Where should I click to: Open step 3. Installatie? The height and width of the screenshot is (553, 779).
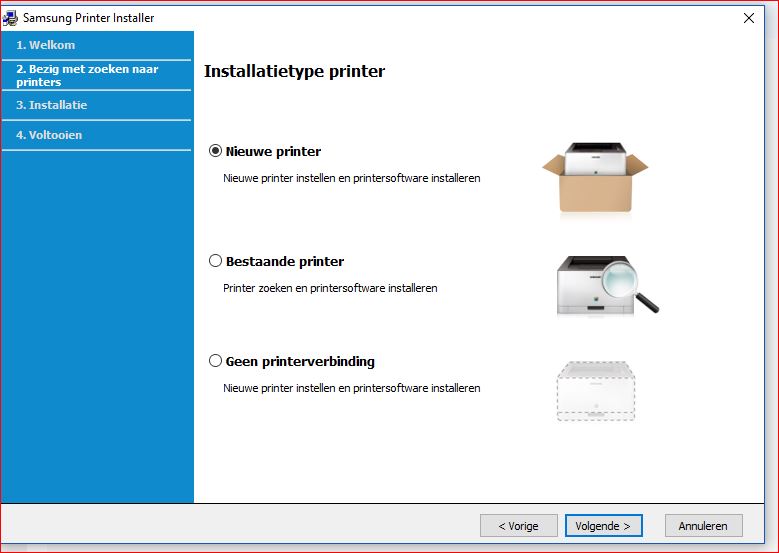tap(52, 105)
